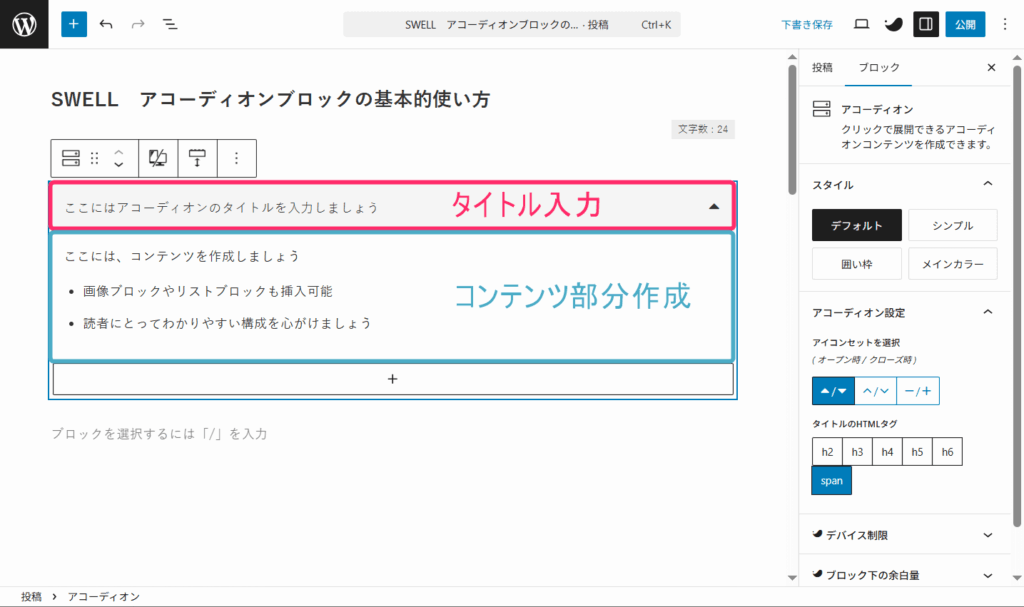Switch to the 投稿 tab in sidebar
The height and width of the screenshot is (607, 1024).
pos(822,67)
